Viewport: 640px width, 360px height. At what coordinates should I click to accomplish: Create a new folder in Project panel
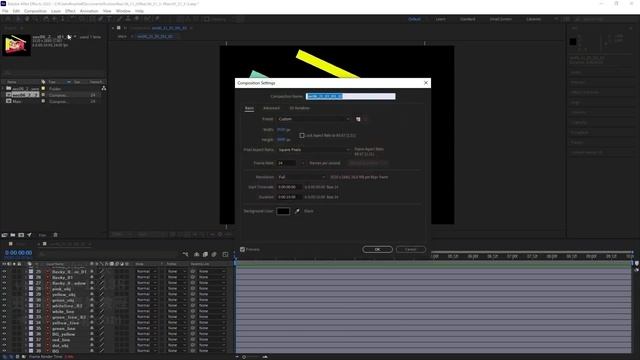(x=13, y=235)
